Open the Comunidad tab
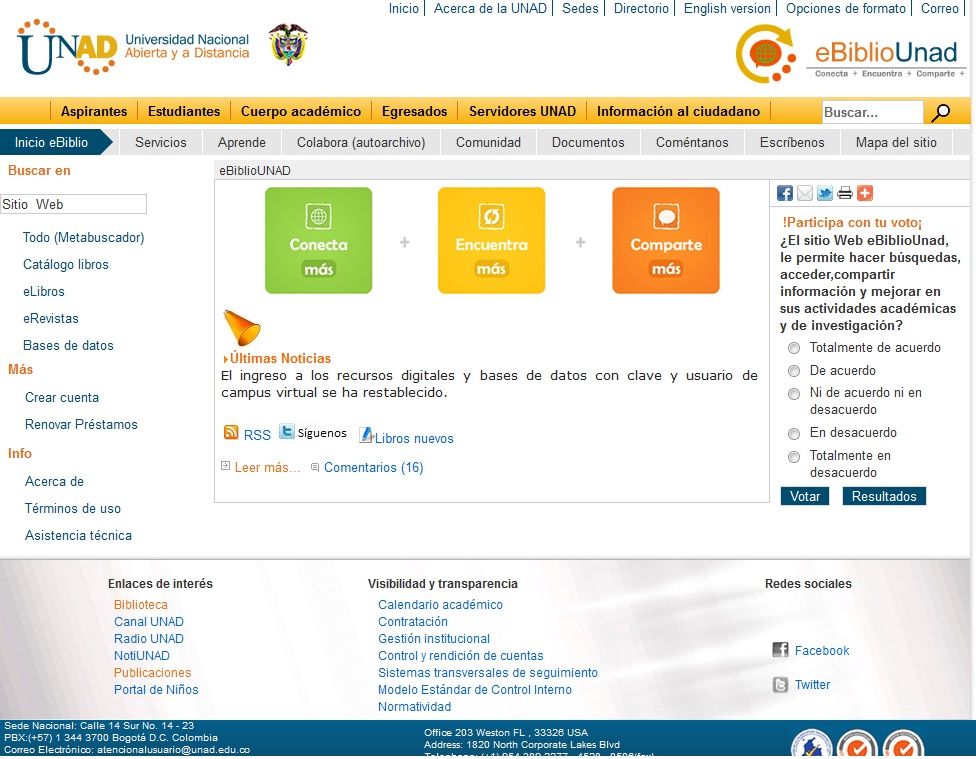 (x=488, y=143)
